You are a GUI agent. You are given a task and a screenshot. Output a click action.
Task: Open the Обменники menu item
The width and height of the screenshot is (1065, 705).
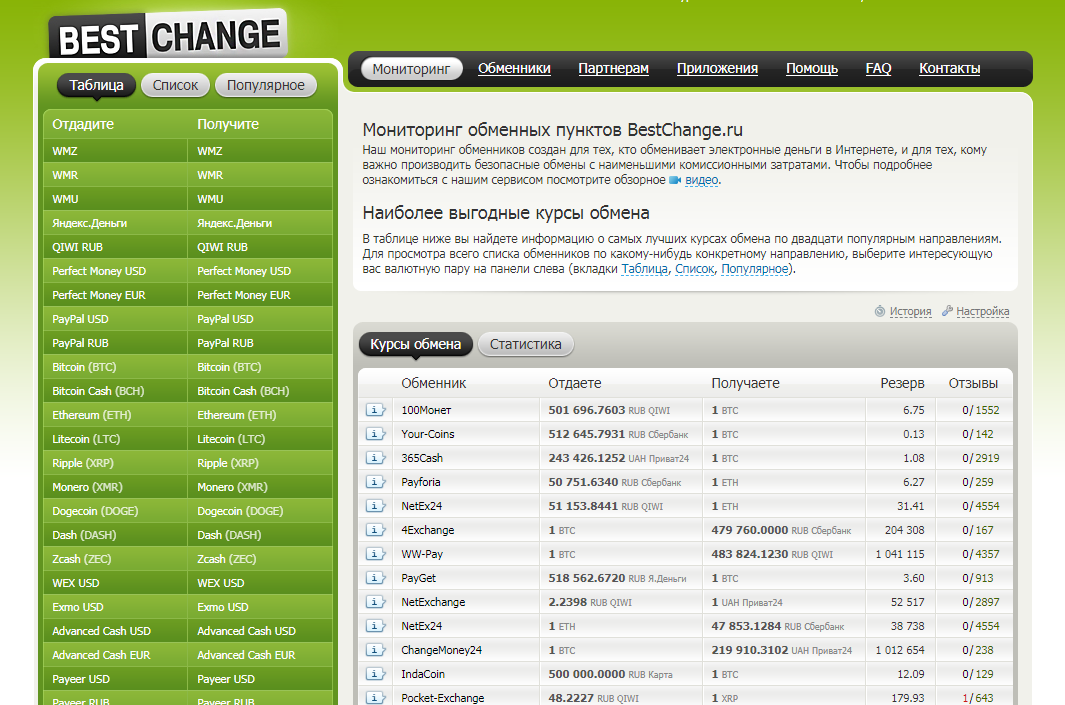coord(514,68)
